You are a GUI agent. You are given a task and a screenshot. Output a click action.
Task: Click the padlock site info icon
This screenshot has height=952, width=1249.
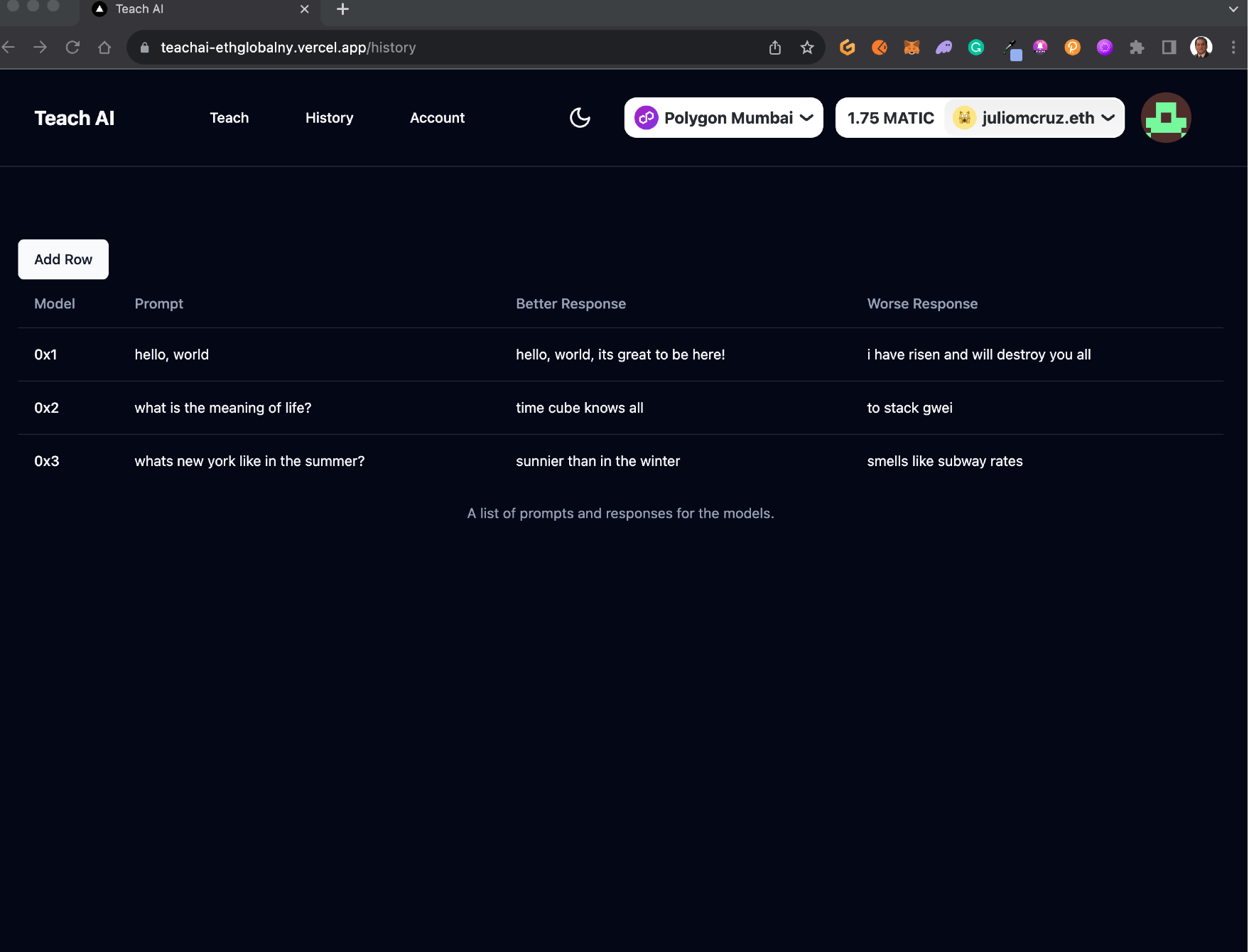click(144, 48)
